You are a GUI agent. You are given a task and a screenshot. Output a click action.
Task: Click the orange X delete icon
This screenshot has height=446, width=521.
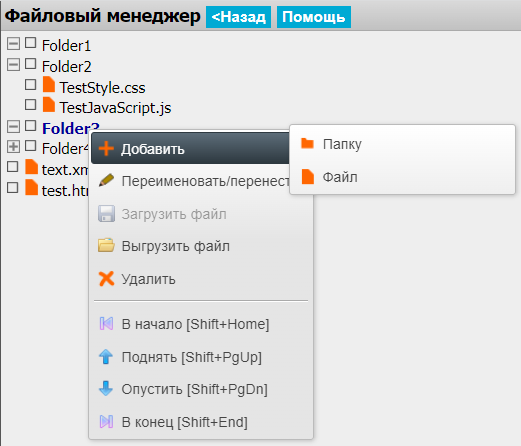pyautogui.click(x=106, y=279)
